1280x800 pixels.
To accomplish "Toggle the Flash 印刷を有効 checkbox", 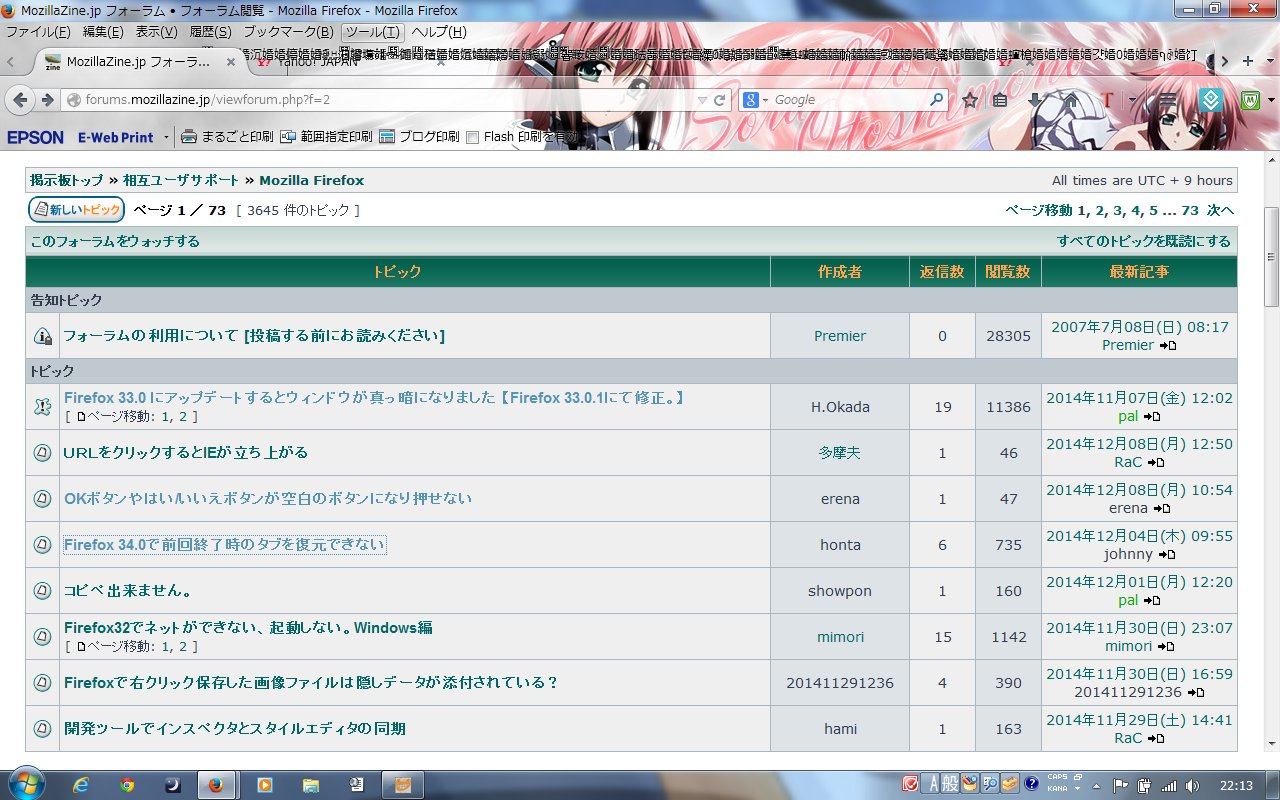I will (x=473, y=137).
